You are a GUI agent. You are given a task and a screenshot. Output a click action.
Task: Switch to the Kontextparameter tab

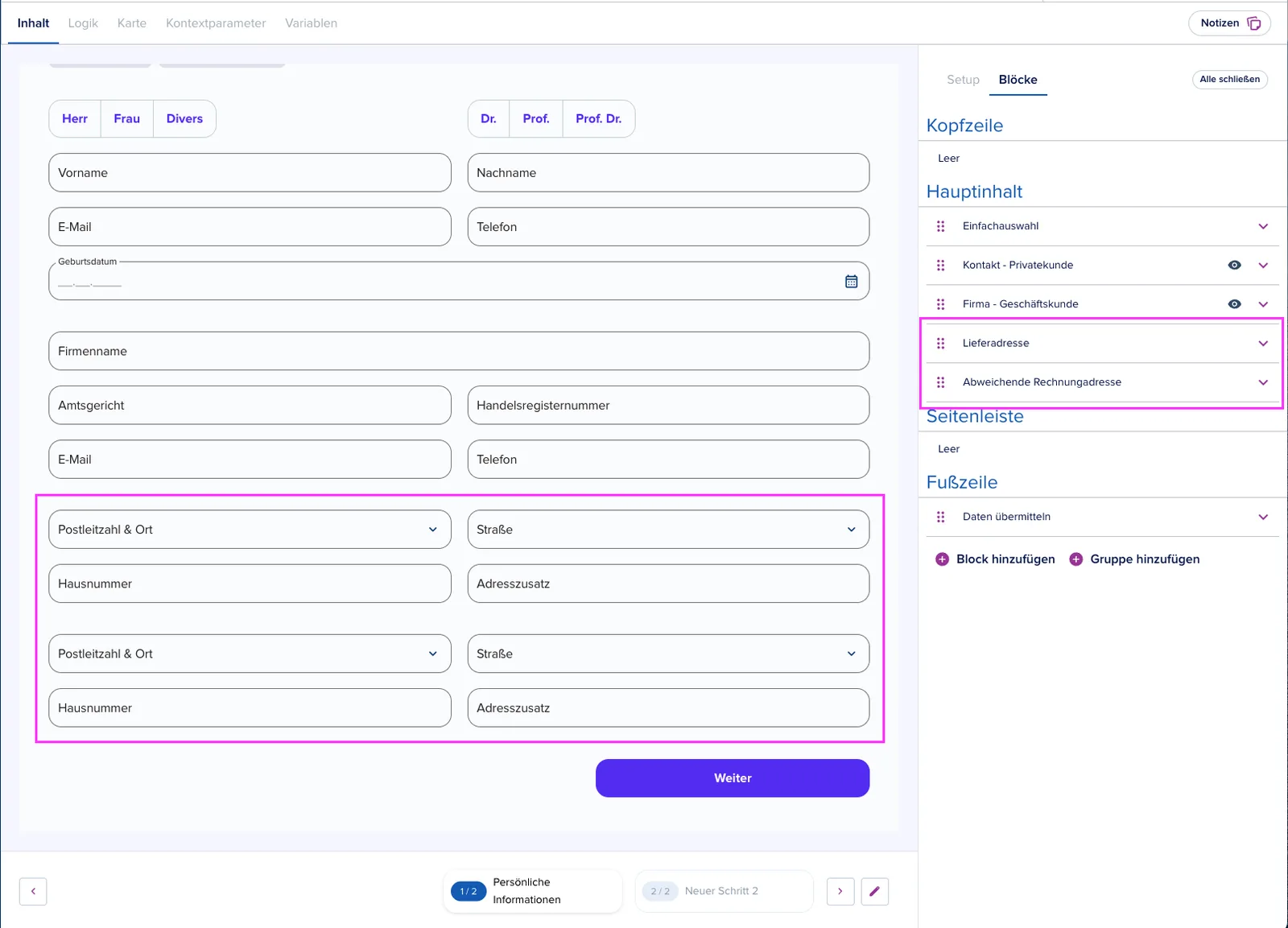(216, 23)
